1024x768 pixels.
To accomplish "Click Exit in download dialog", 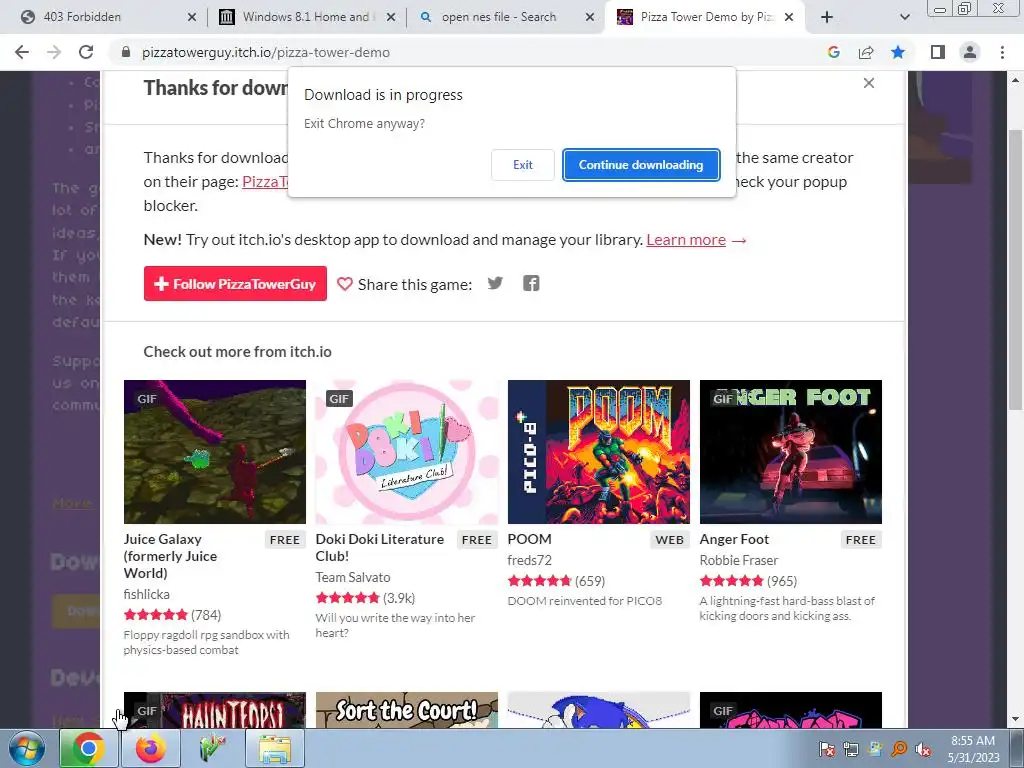I will [x=522, y=165].
